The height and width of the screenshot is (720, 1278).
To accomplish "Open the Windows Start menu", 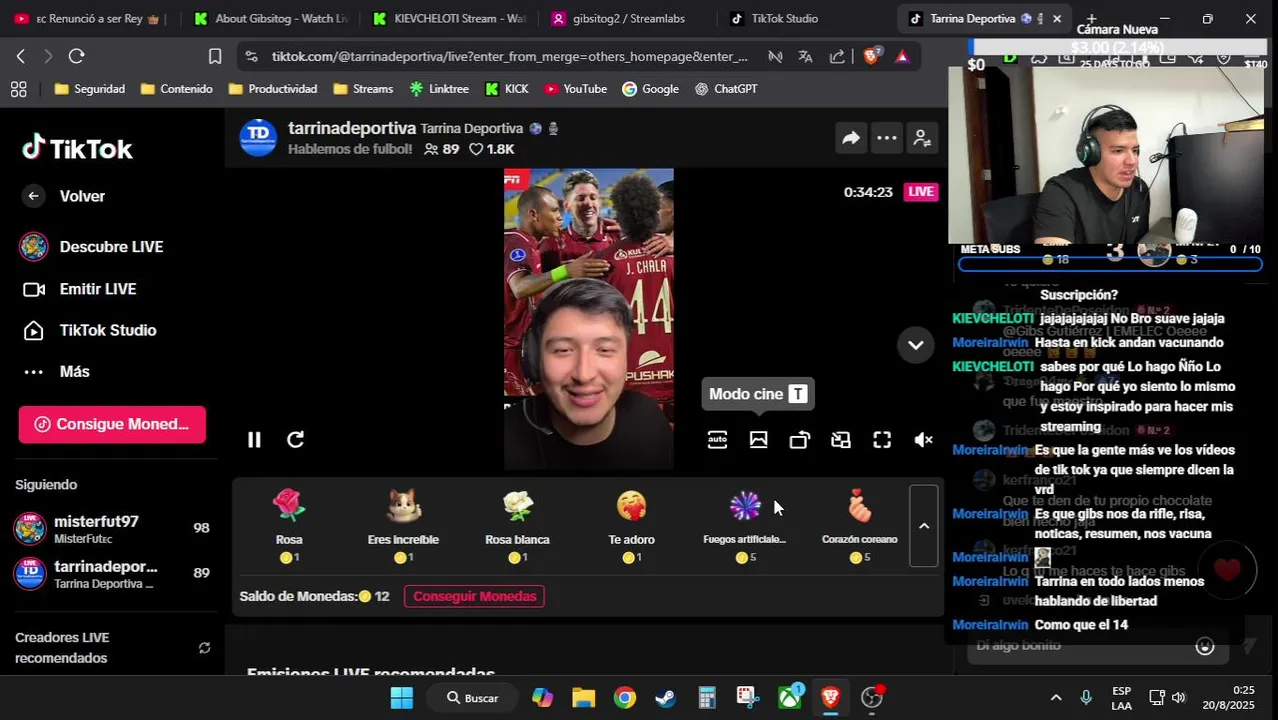I will point(401,698).
